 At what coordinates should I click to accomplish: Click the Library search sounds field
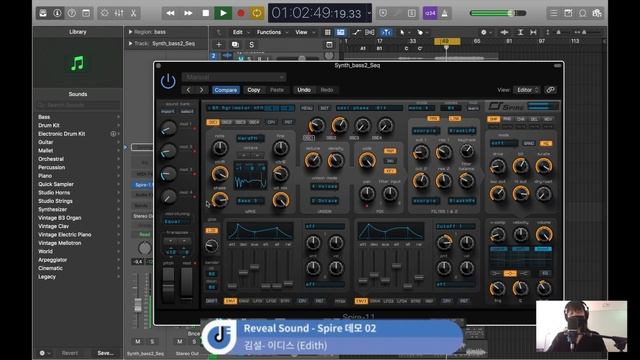coord(78,105)
